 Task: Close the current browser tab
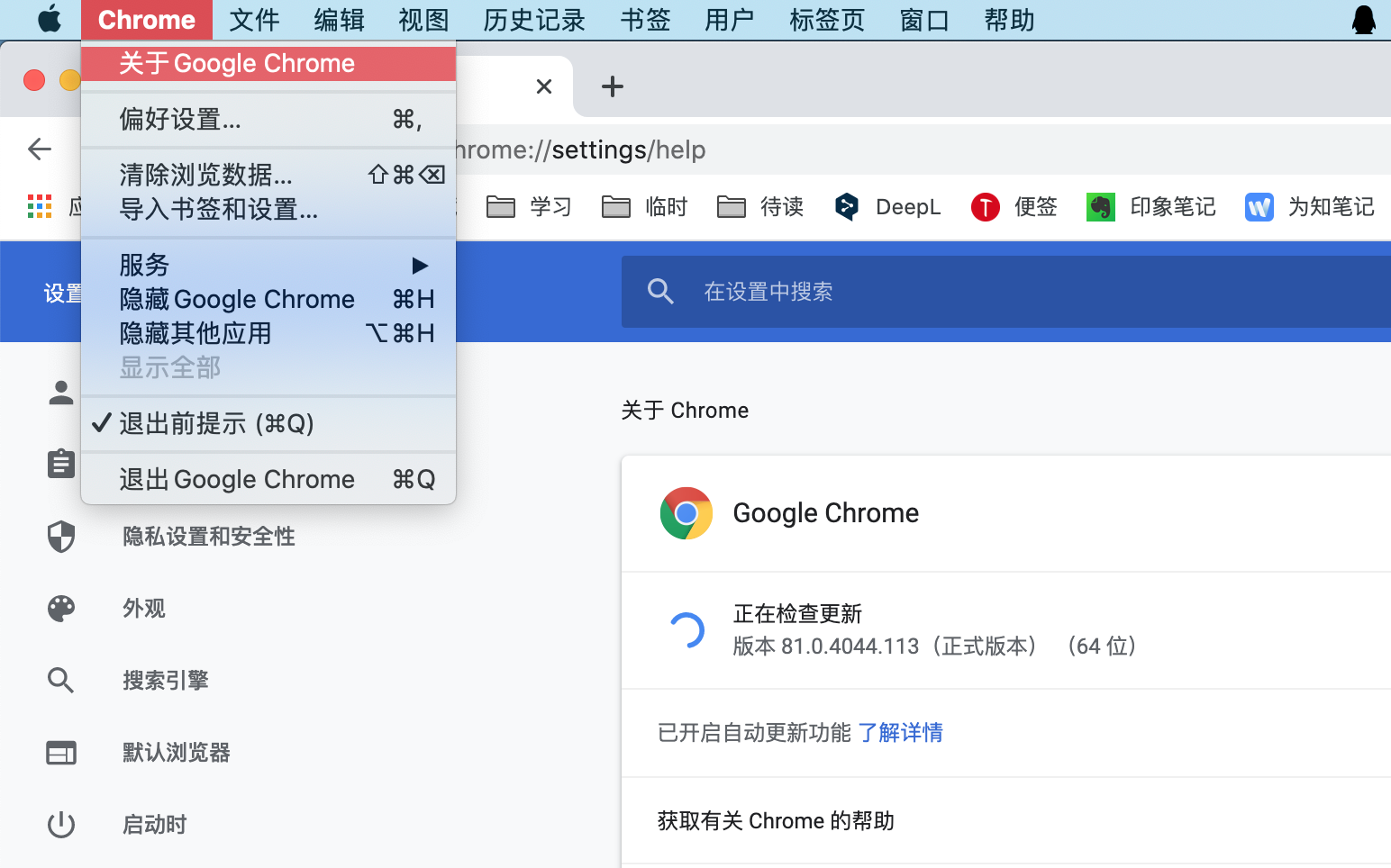[x=543, y=86]
